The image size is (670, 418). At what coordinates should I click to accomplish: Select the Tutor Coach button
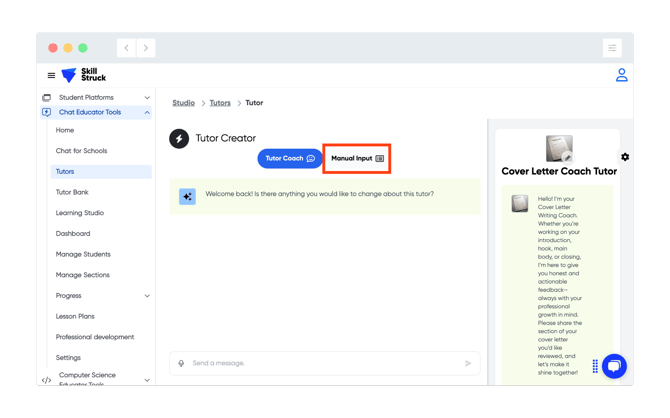click(290, 159)
